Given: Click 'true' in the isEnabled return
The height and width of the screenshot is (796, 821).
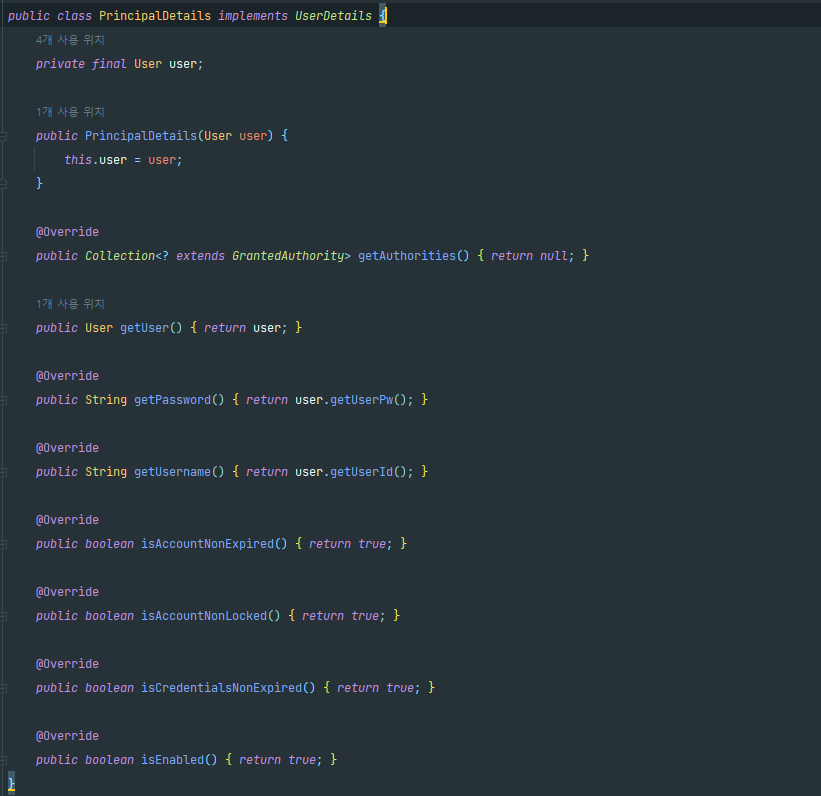Looking at the screenshot, I should (x=302, y=760).
